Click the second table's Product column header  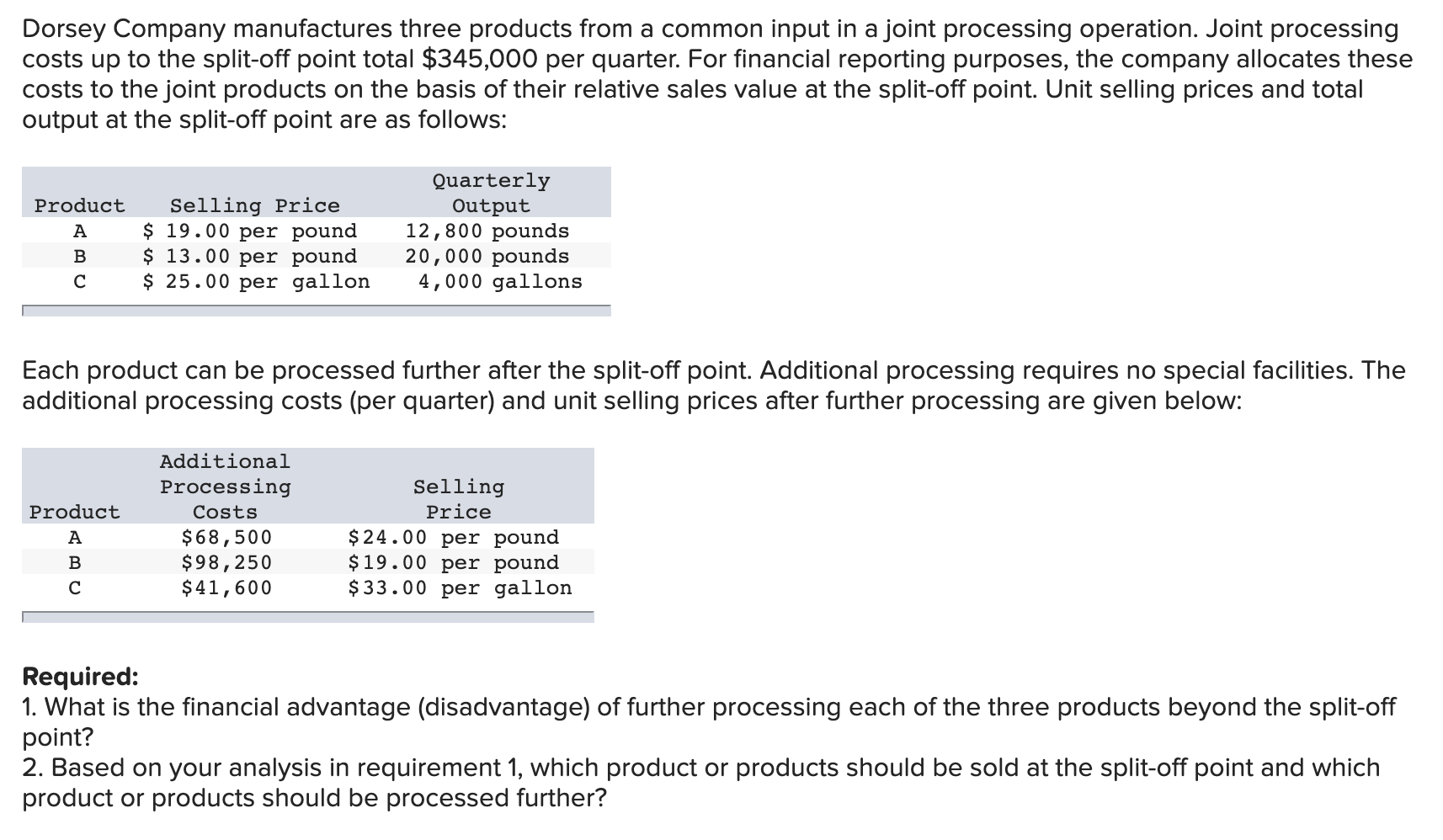tap(75, 512)
